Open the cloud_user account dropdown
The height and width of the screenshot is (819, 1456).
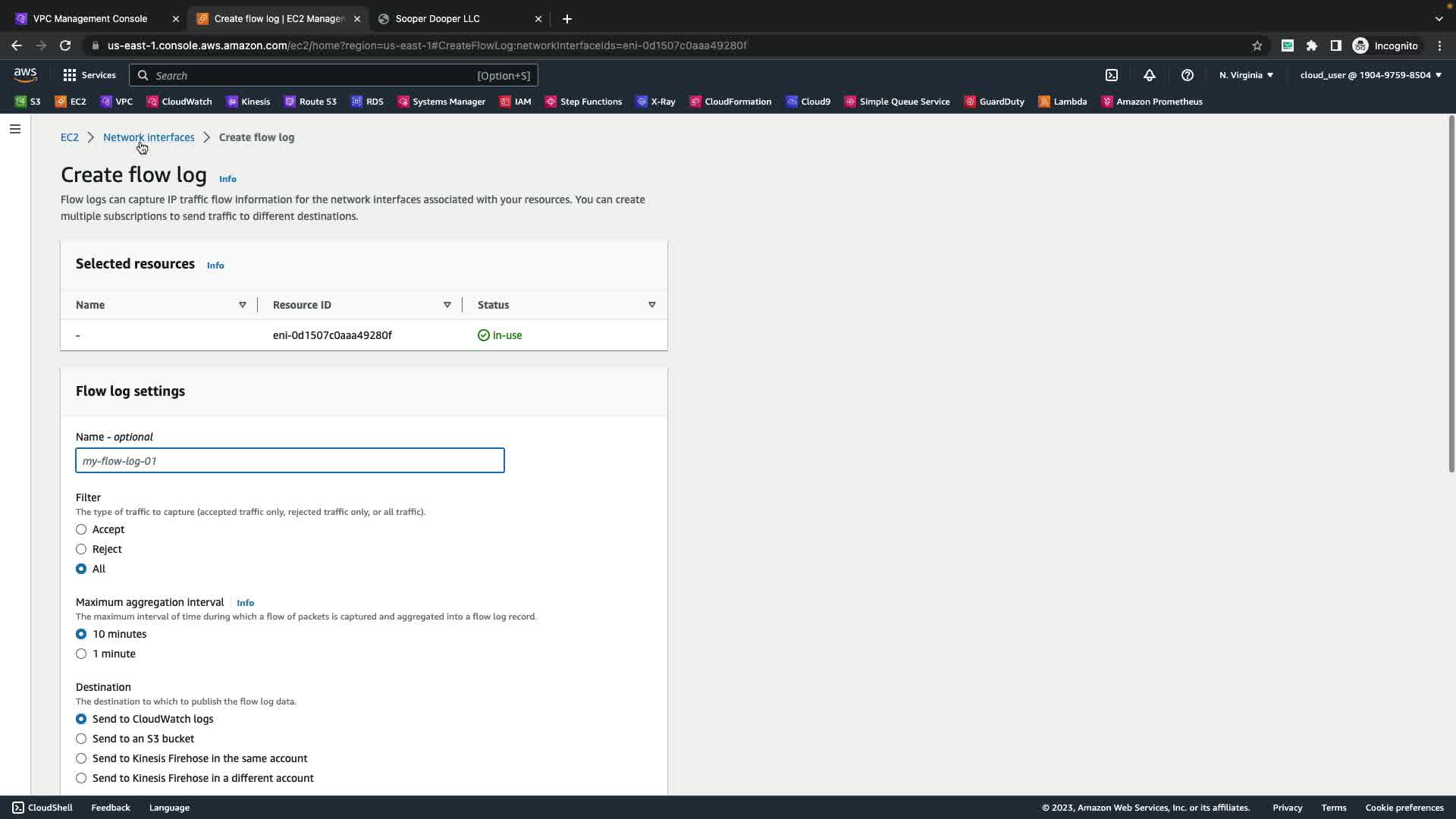pyautogui.click(x=1370, y=75)
